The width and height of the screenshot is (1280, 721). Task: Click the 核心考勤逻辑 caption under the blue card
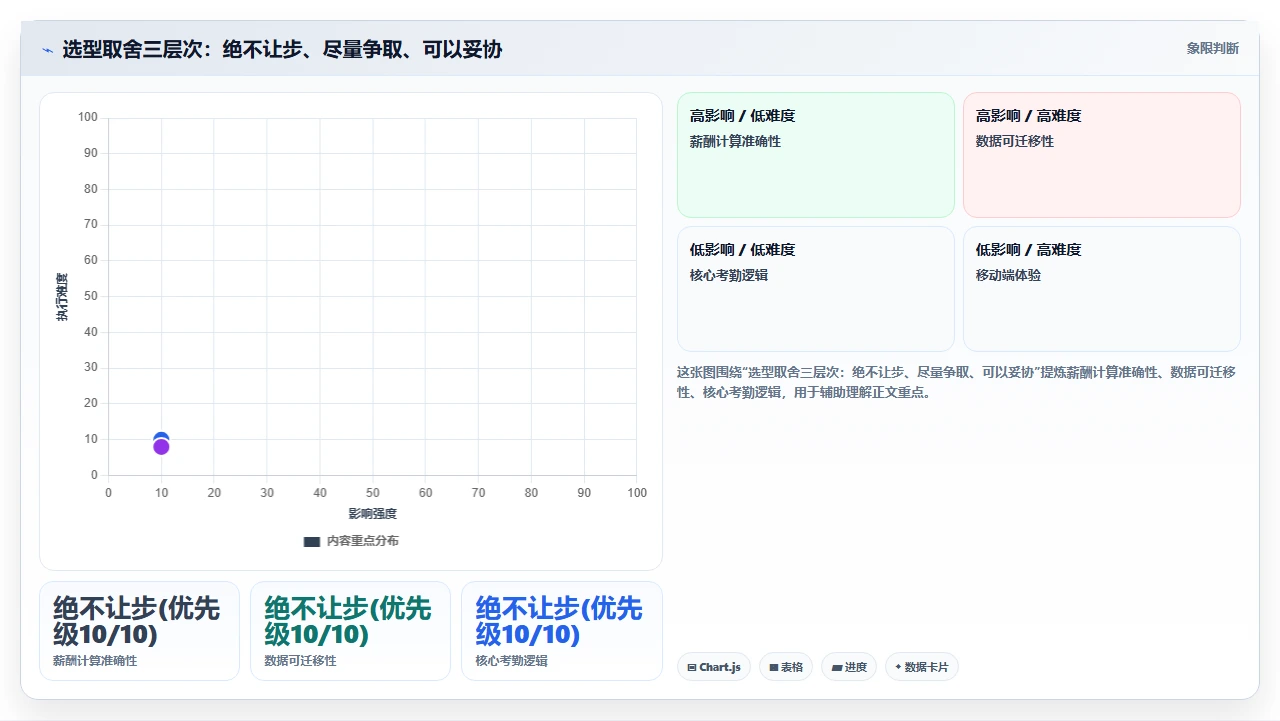pyautogui.click(x=511, y=661)
